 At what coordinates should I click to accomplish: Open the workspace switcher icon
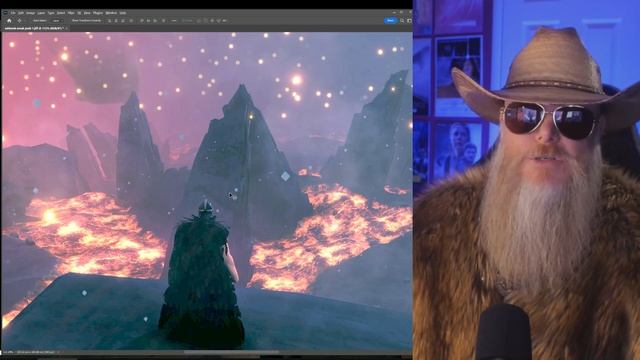pyautogui.click(x=409, y=20)
